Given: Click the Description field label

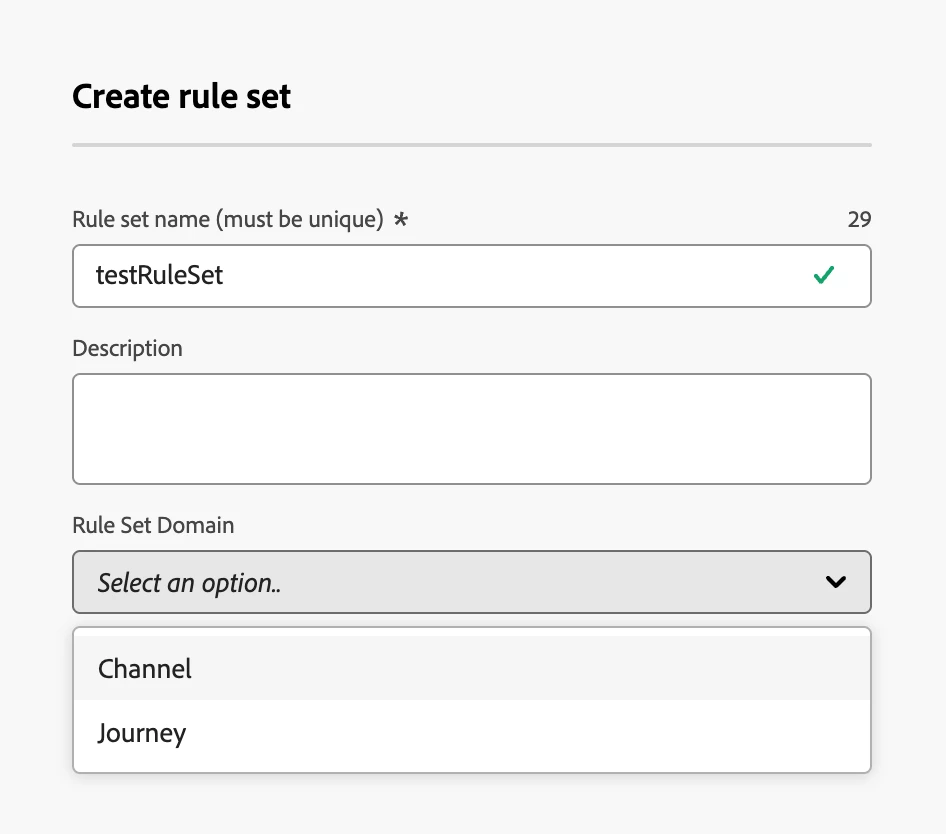Looking at the screenshot, I should click(x=128, y=348).
